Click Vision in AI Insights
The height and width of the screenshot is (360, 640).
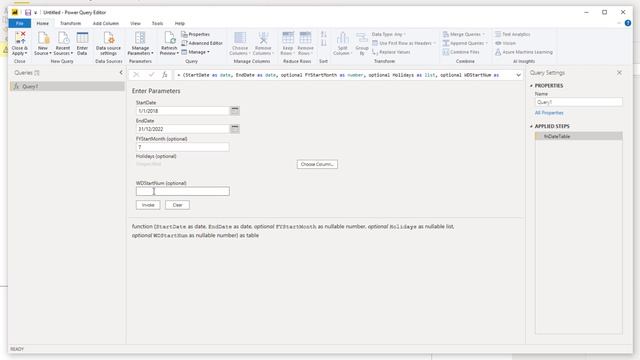pyautogui.click(x=505, y=43)
